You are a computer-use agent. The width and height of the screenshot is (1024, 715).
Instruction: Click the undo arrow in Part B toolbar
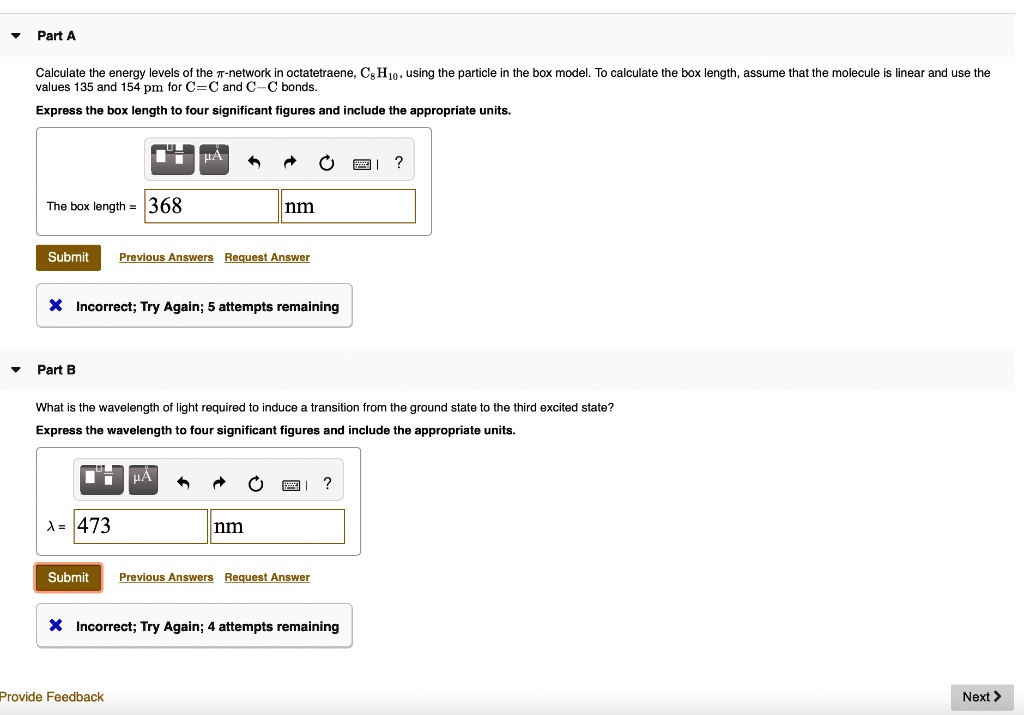184,482
